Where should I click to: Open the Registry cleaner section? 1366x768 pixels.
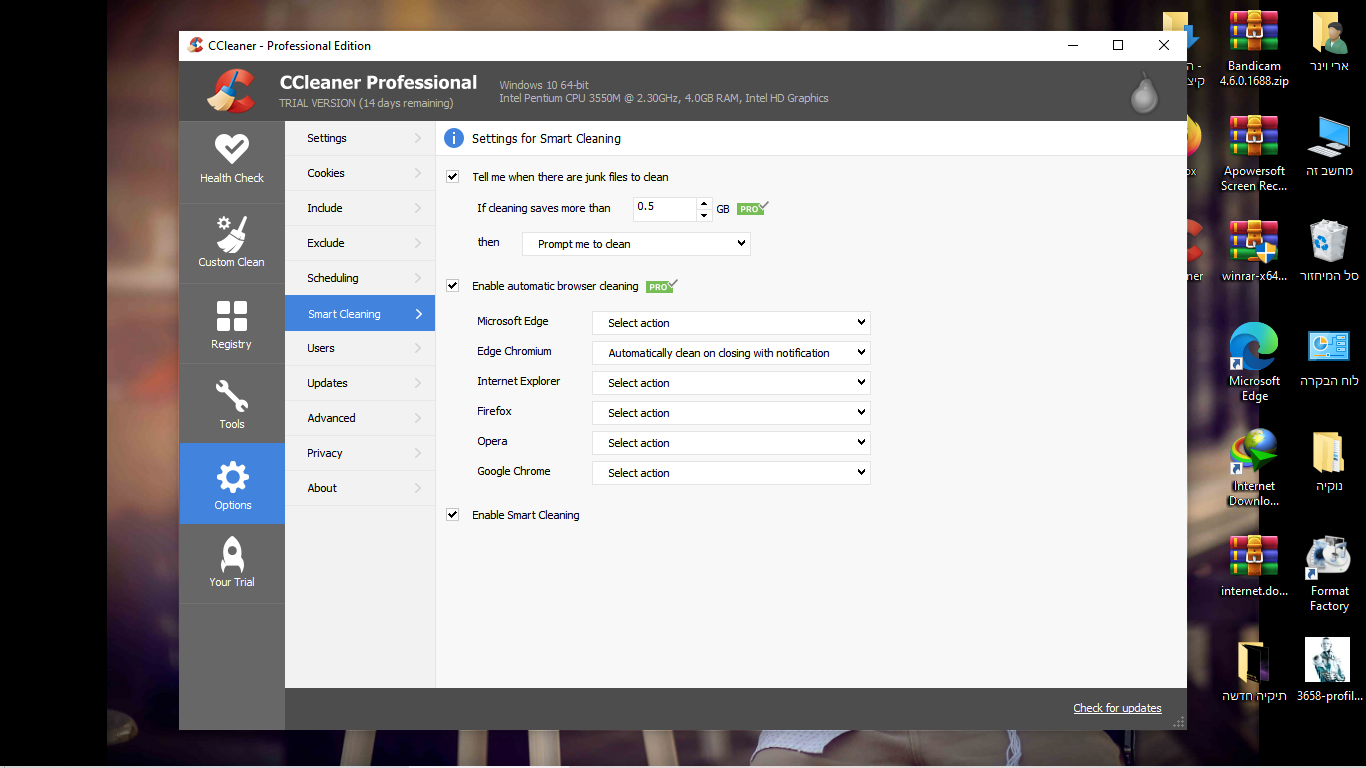(232, 324)
